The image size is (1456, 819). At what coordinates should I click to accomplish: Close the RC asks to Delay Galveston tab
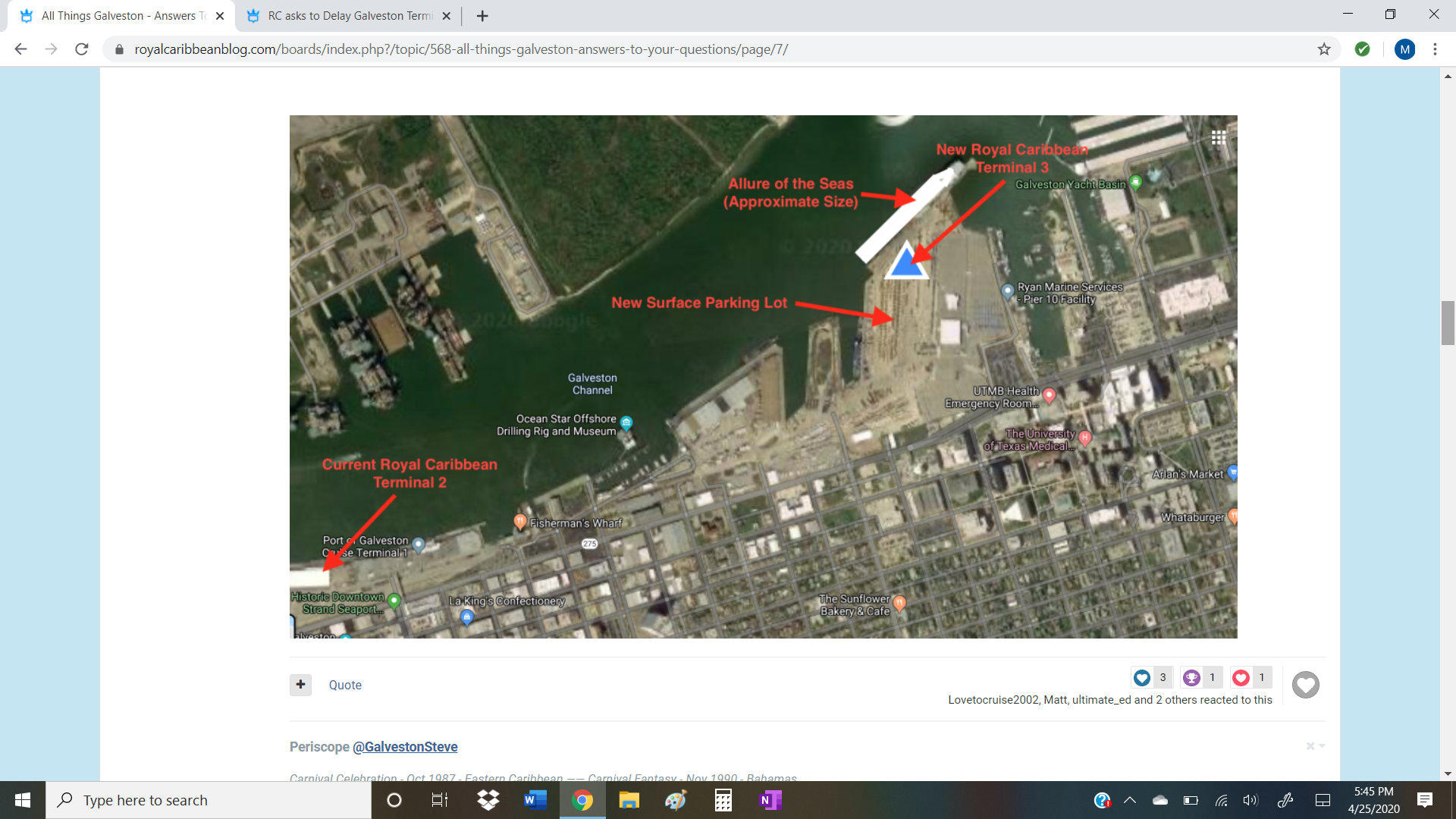[x=446, y=16]
